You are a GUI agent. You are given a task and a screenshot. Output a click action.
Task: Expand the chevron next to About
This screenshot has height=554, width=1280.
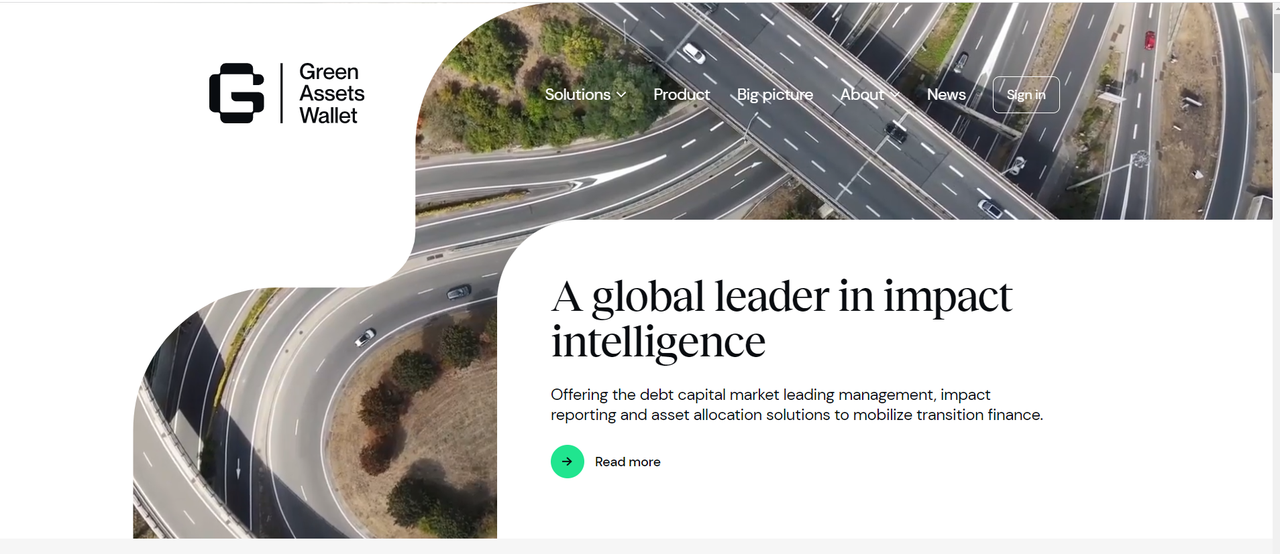[894, 95]
